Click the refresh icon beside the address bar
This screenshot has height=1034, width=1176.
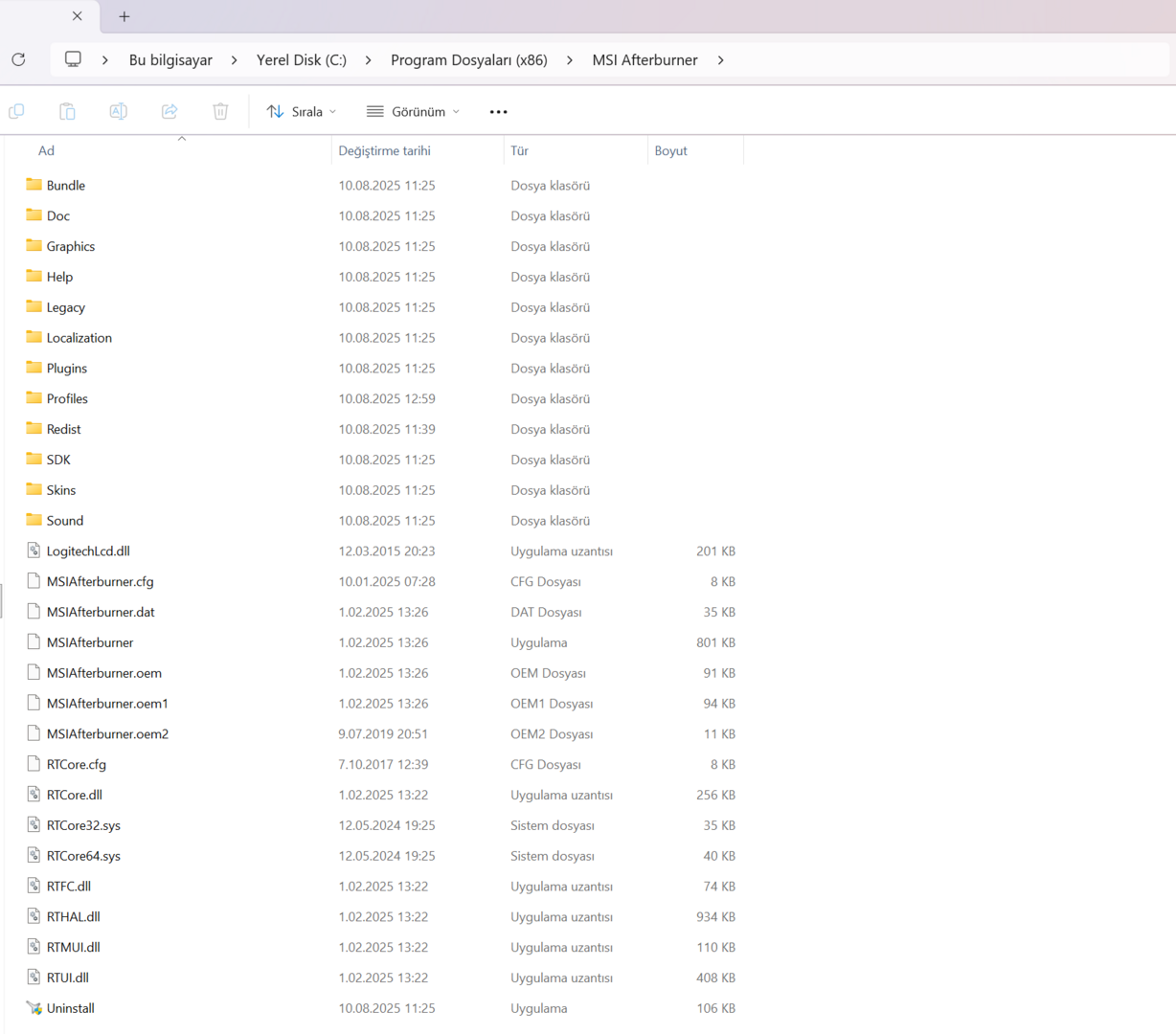pyautogui.click(x=18, y=59)
